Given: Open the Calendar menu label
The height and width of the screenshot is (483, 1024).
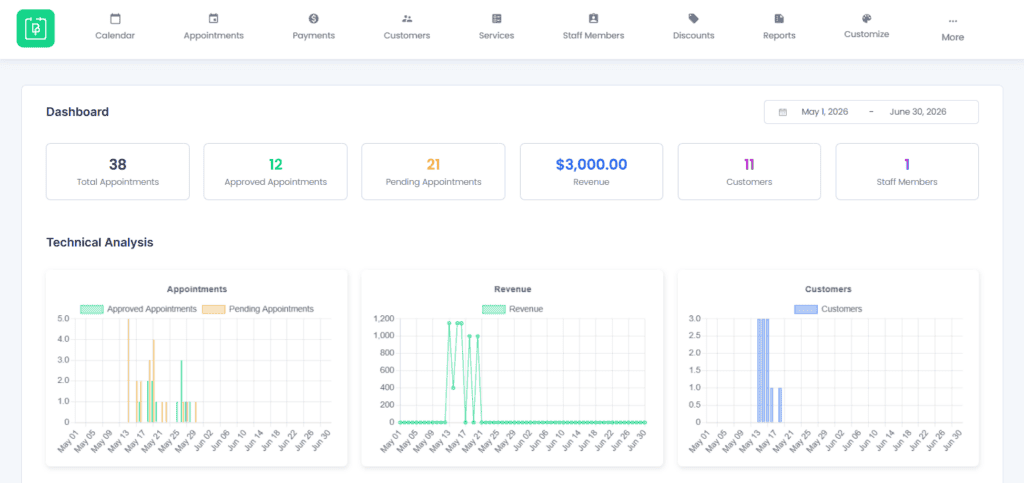Looking at the screenshot, I should click(x=115, y=35).
